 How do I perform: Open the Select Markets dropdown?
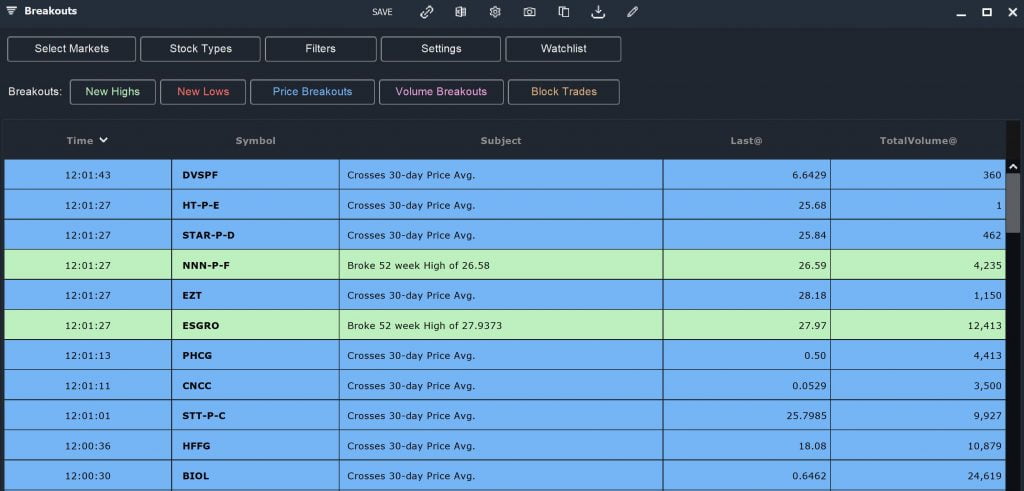(71, 49)
